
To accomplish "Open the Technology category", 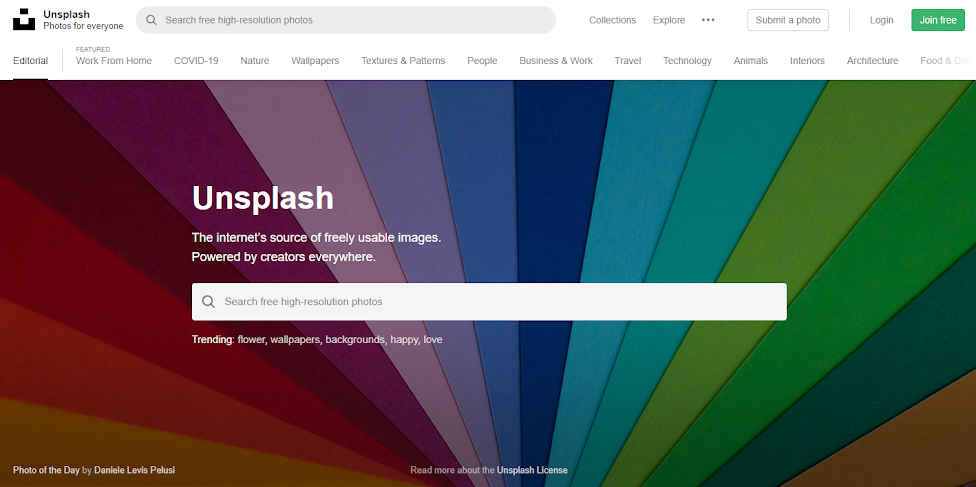I will [x=687, y=60].
